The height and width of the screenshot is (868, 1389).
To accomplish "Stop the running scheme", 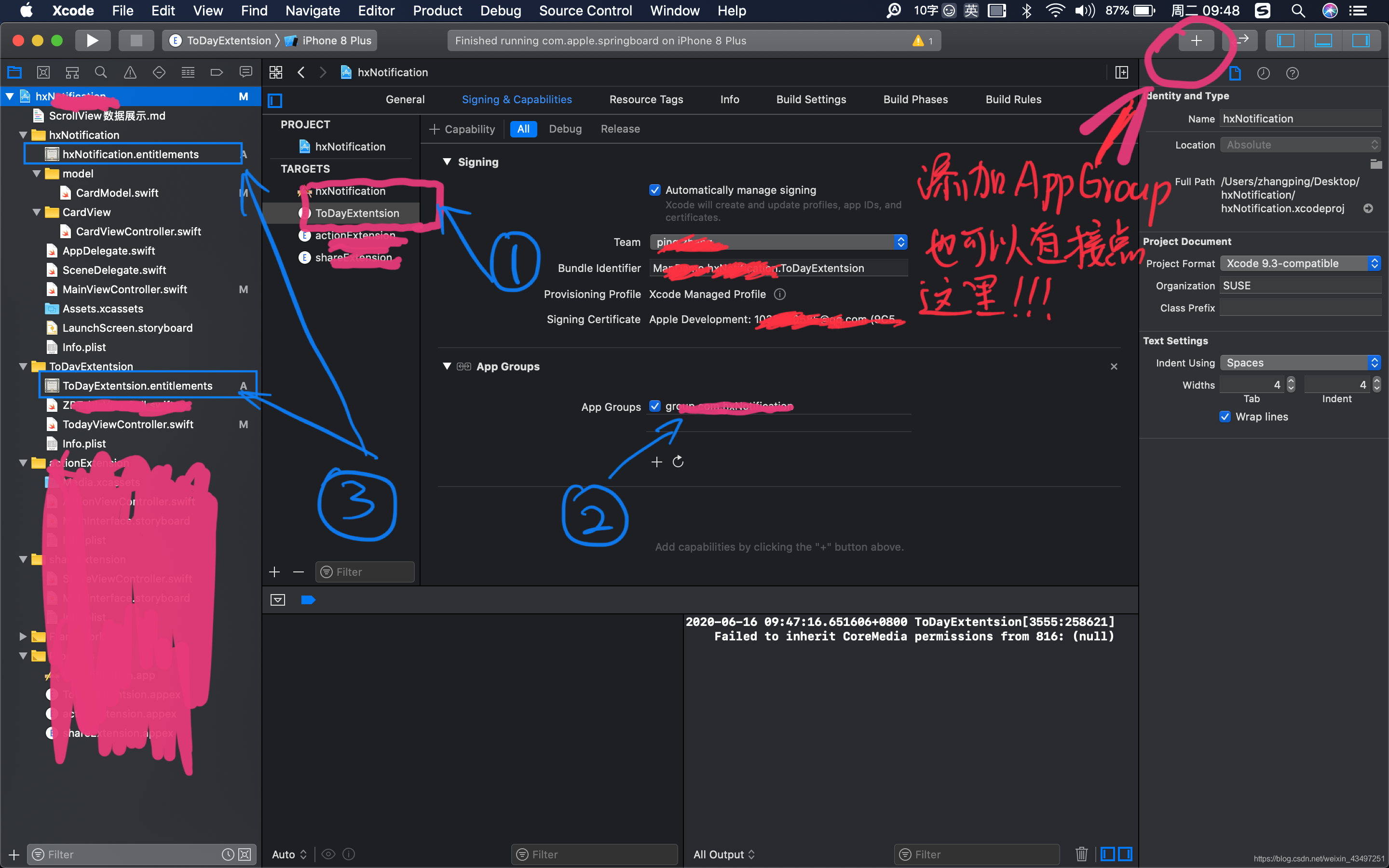I will [136, 40].
